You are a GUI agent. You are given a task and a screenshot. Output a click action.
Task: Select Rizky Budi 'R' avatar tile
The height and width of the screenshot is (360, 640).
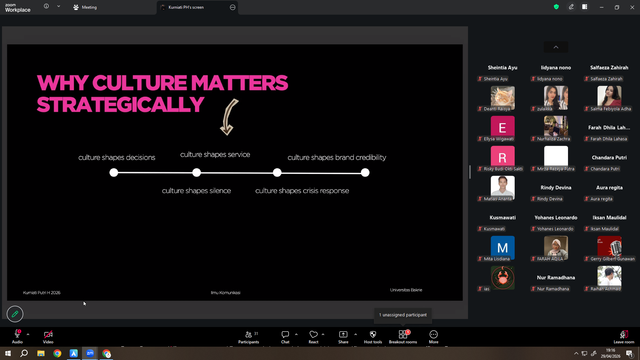[502, 158]
